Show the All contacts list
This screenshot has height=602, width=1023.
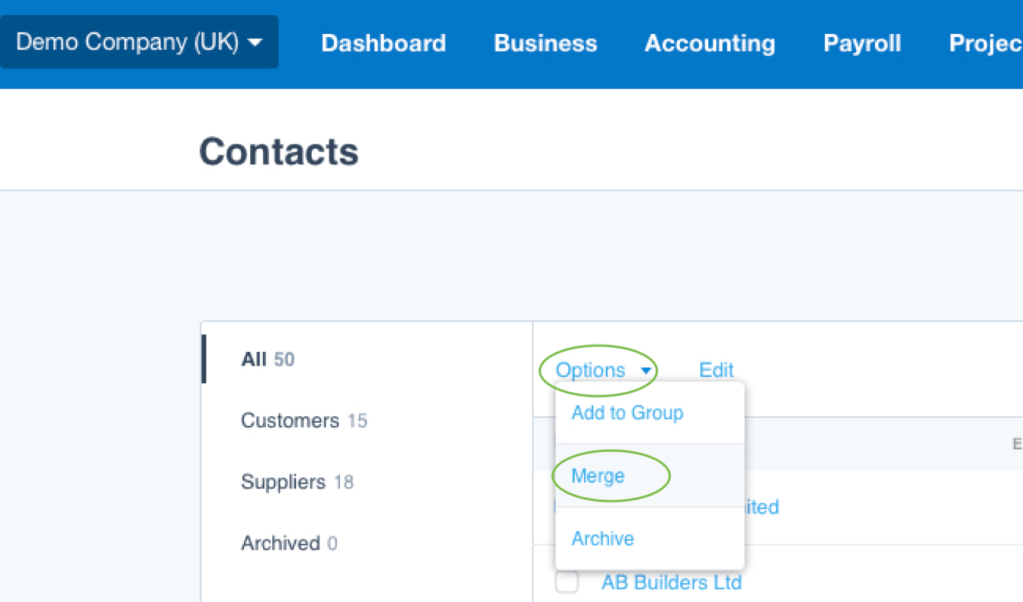click(x=267, y=359)
